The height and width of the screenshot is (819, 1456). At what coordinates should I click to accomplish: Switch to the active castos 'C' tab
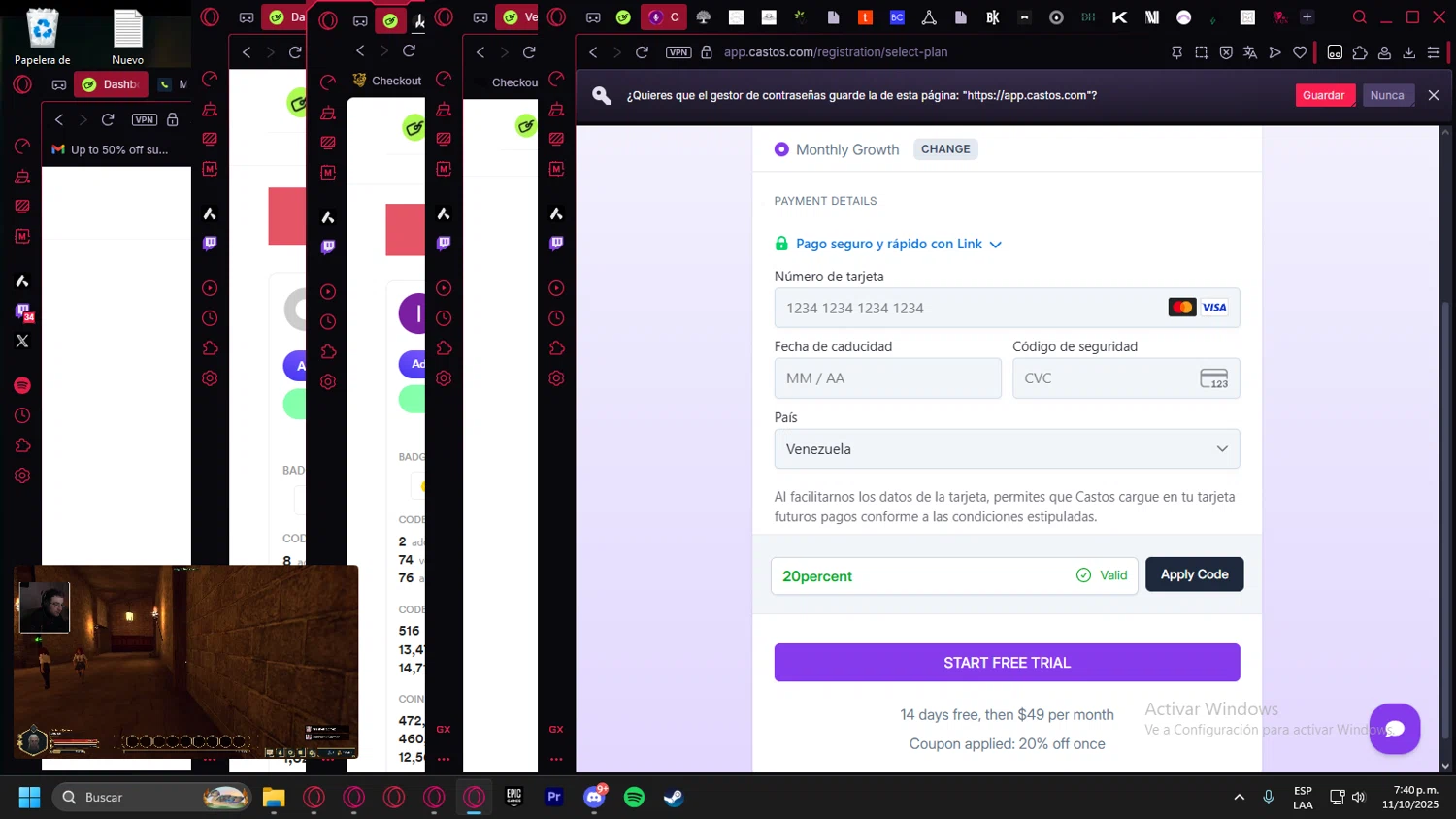664,16
